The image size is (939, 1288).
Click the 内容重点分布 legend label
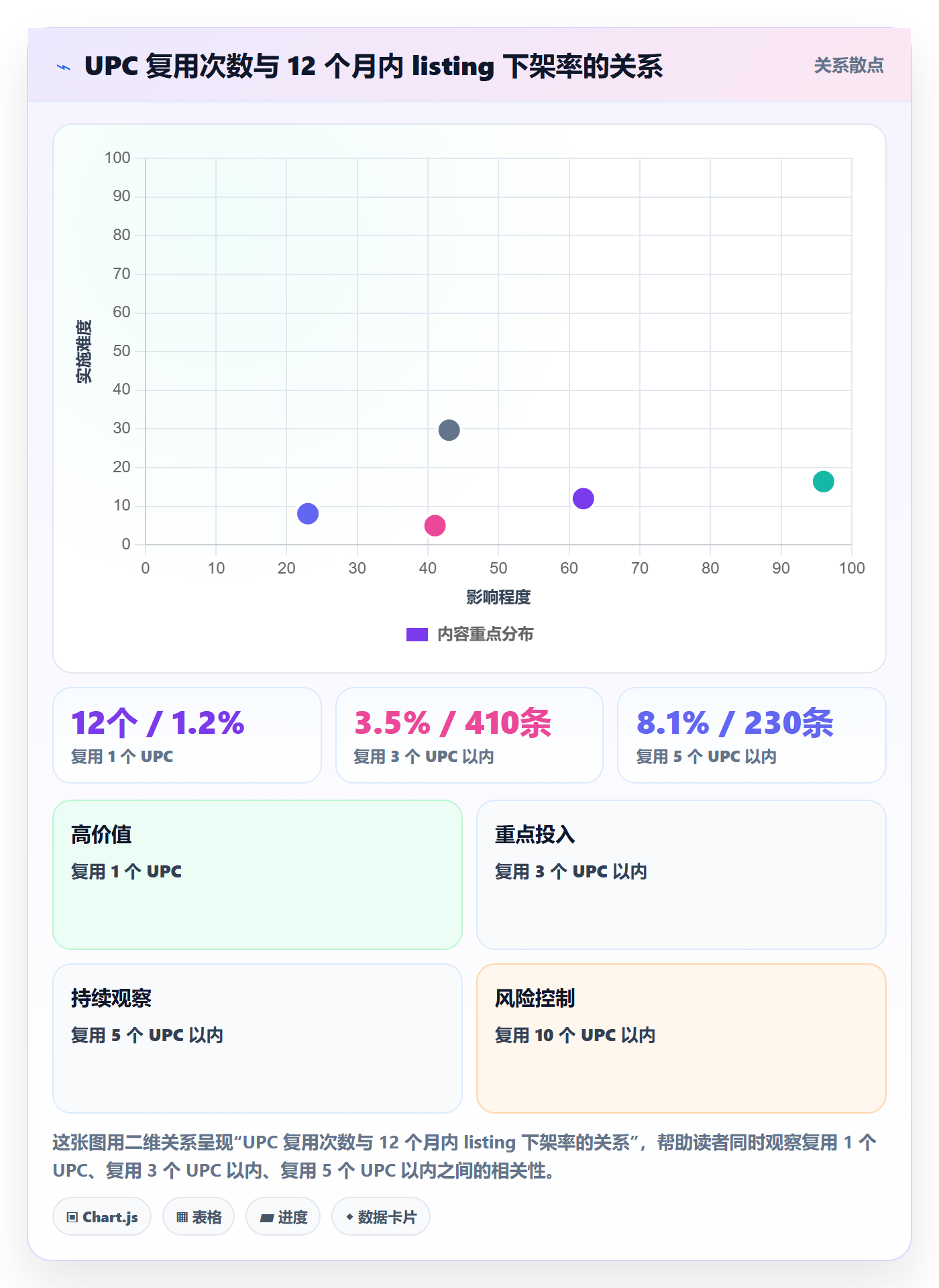pos(485,635)
